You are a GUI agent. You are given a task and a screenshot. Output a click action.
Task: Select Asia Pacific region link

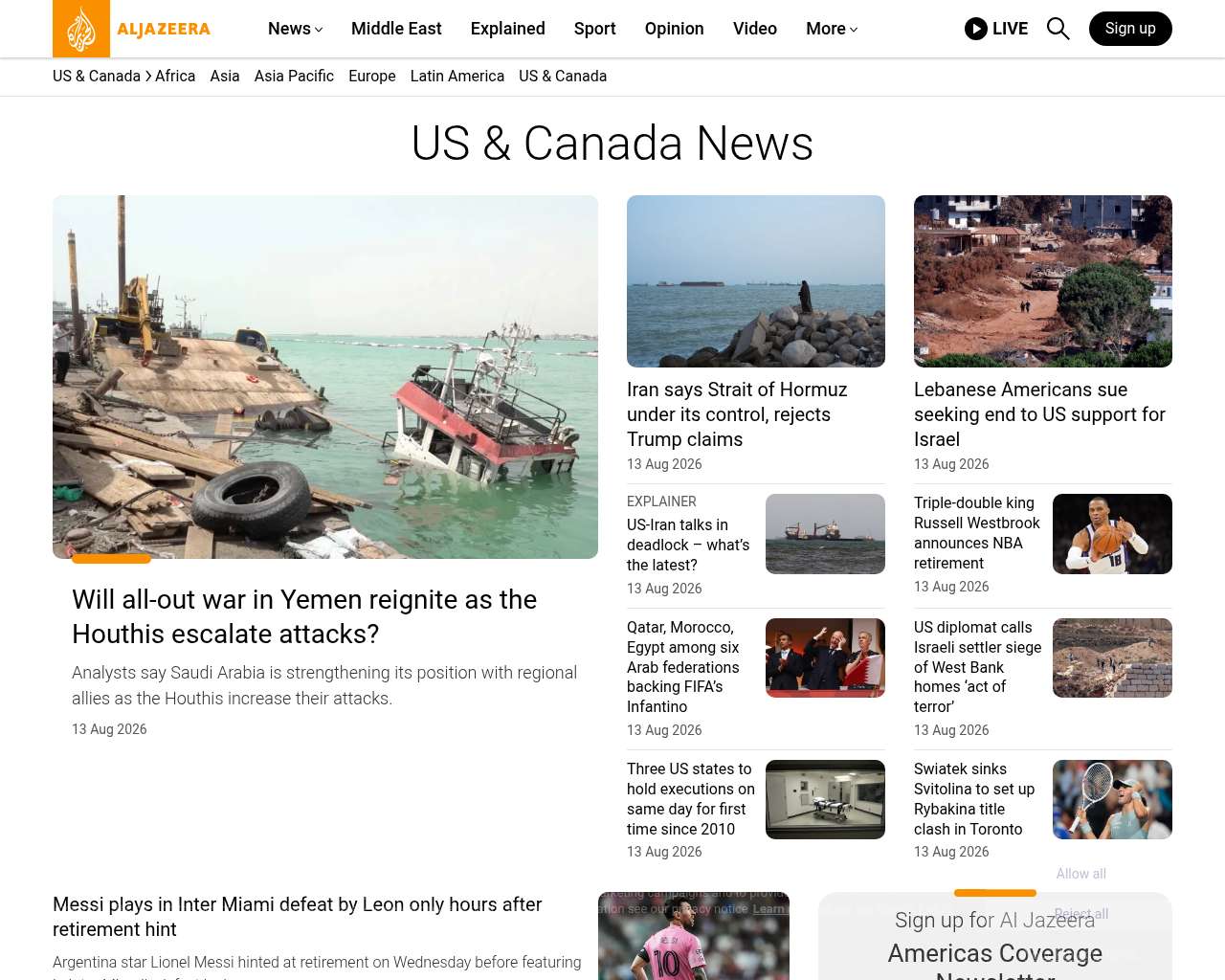point(294,77)
